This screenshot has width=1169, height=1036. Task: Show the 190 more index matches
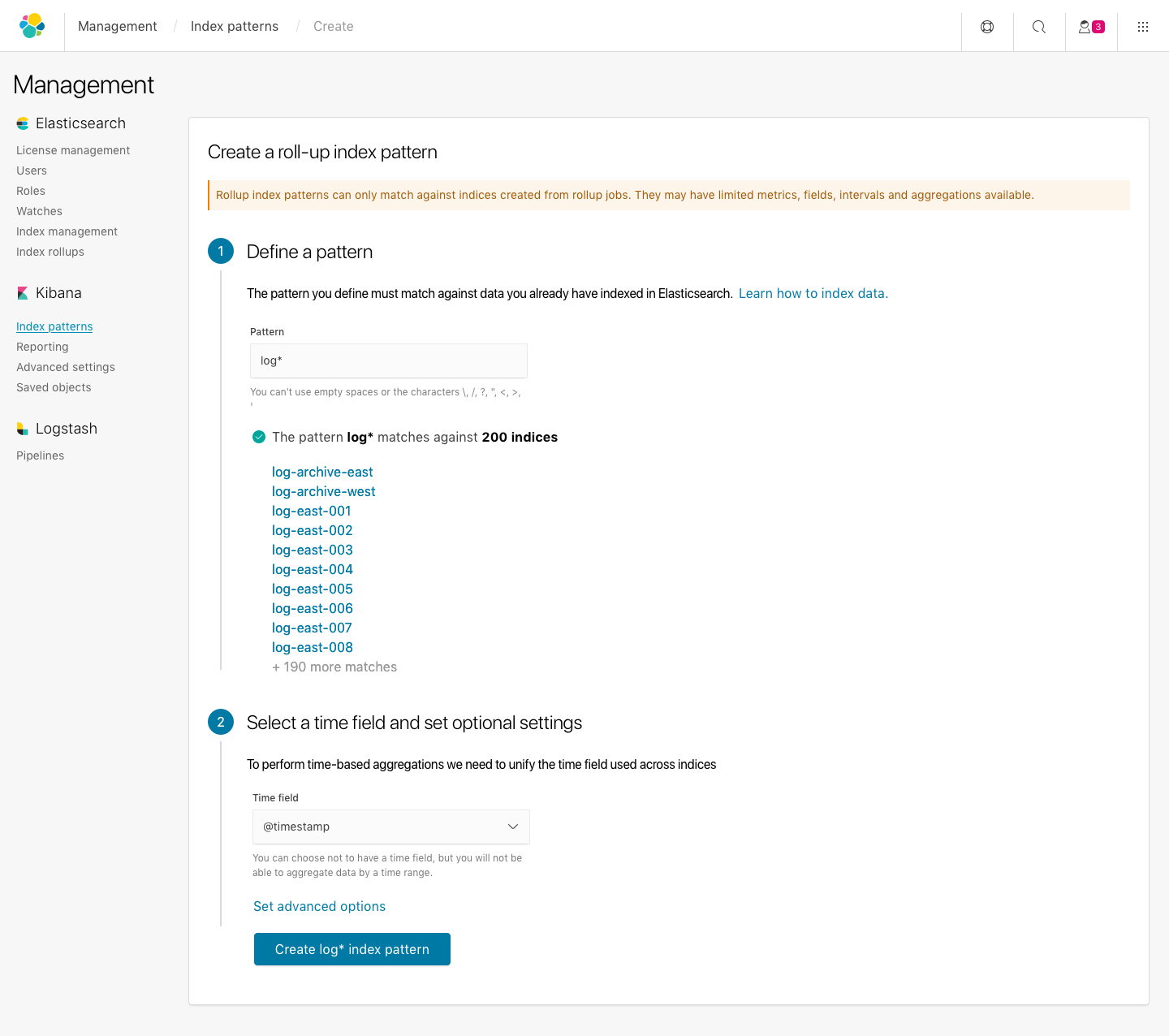point(334,667)
